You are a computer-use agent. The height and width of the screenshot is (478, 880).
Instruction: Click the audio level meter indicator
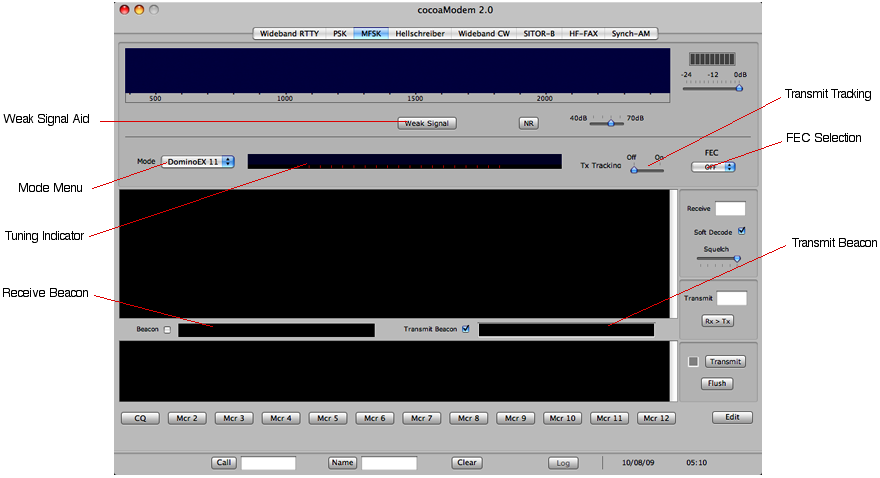point(712,59)
